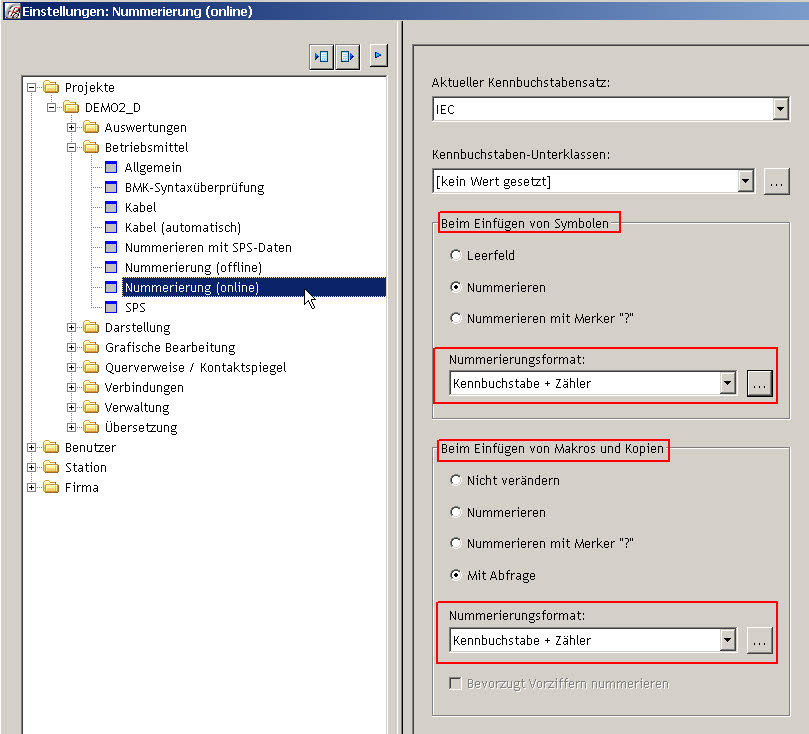Select Allgemein tree entry
This screenshot has width=809, height=734.
tap(153, 167)
